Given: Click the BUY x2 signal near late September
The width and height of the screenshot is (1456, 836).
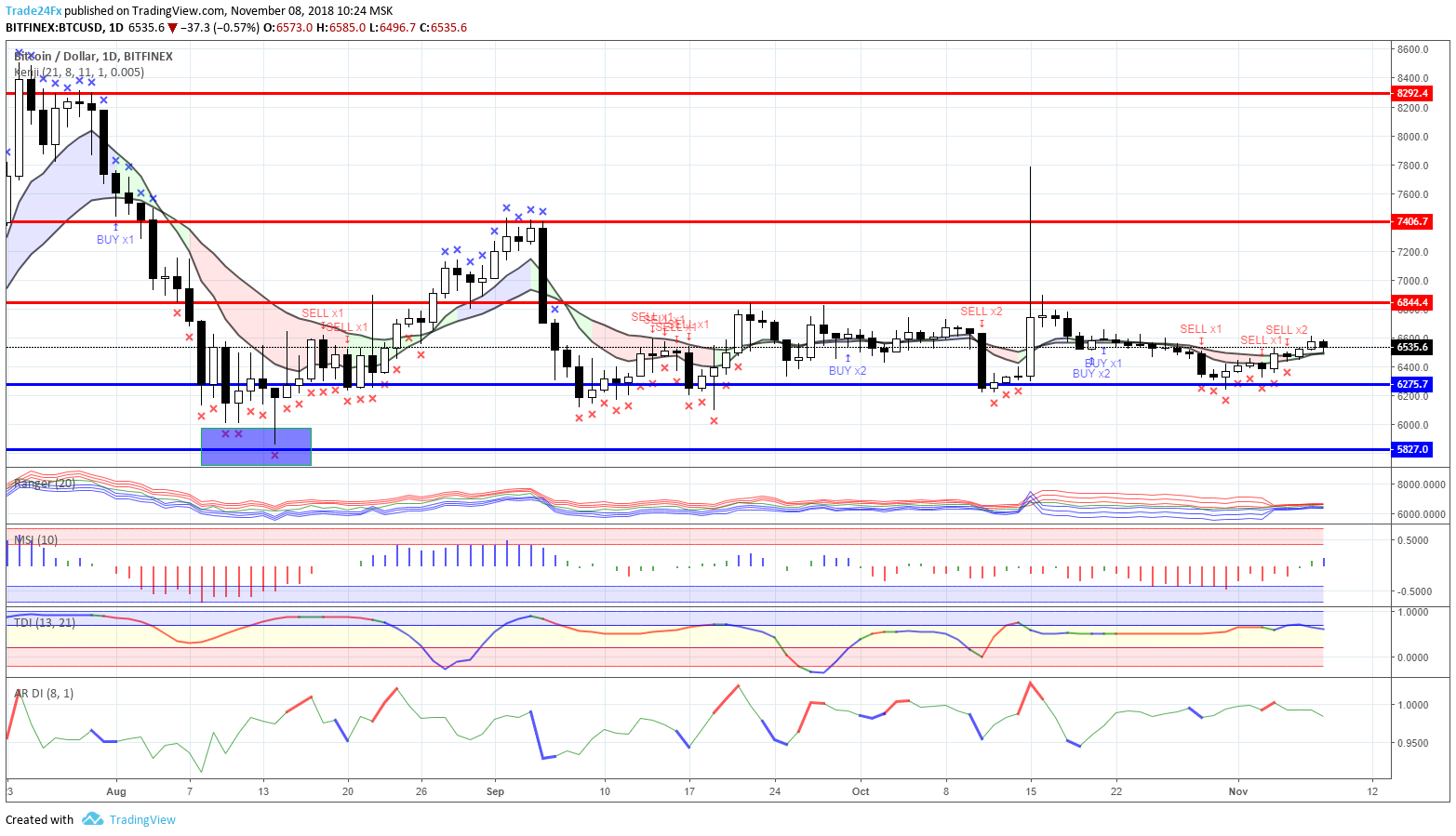Looking at the screenshot, I should point(848,370).
